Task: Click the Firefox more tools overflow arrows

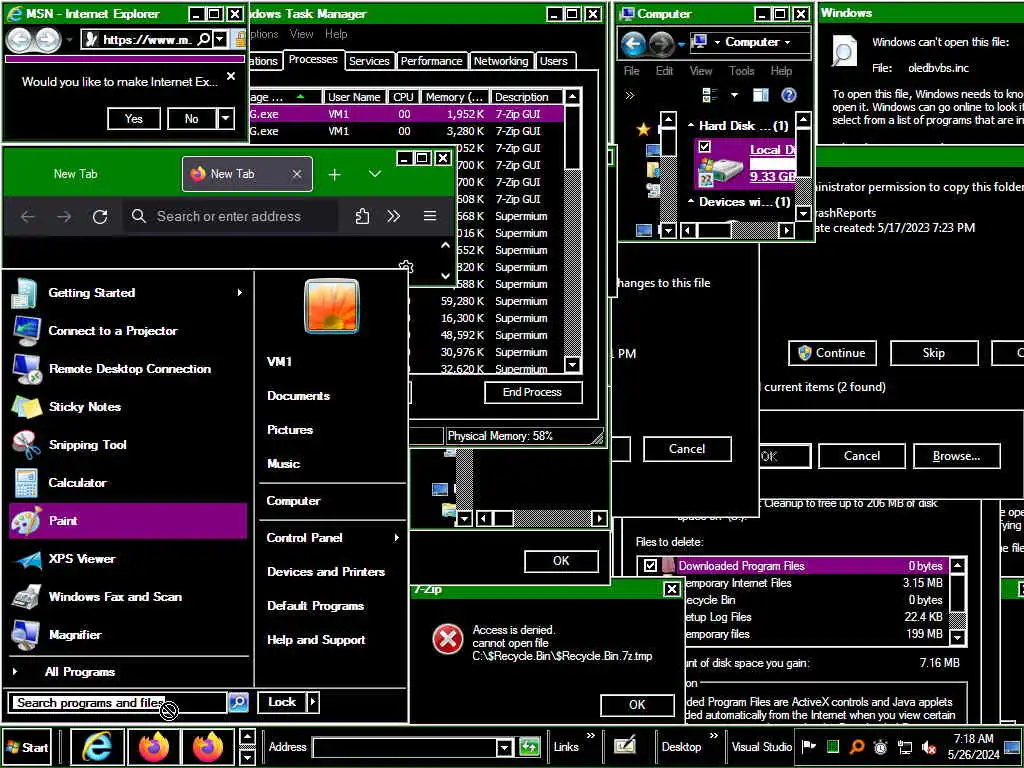Action: pyautogui.click(x=393, y=216)
